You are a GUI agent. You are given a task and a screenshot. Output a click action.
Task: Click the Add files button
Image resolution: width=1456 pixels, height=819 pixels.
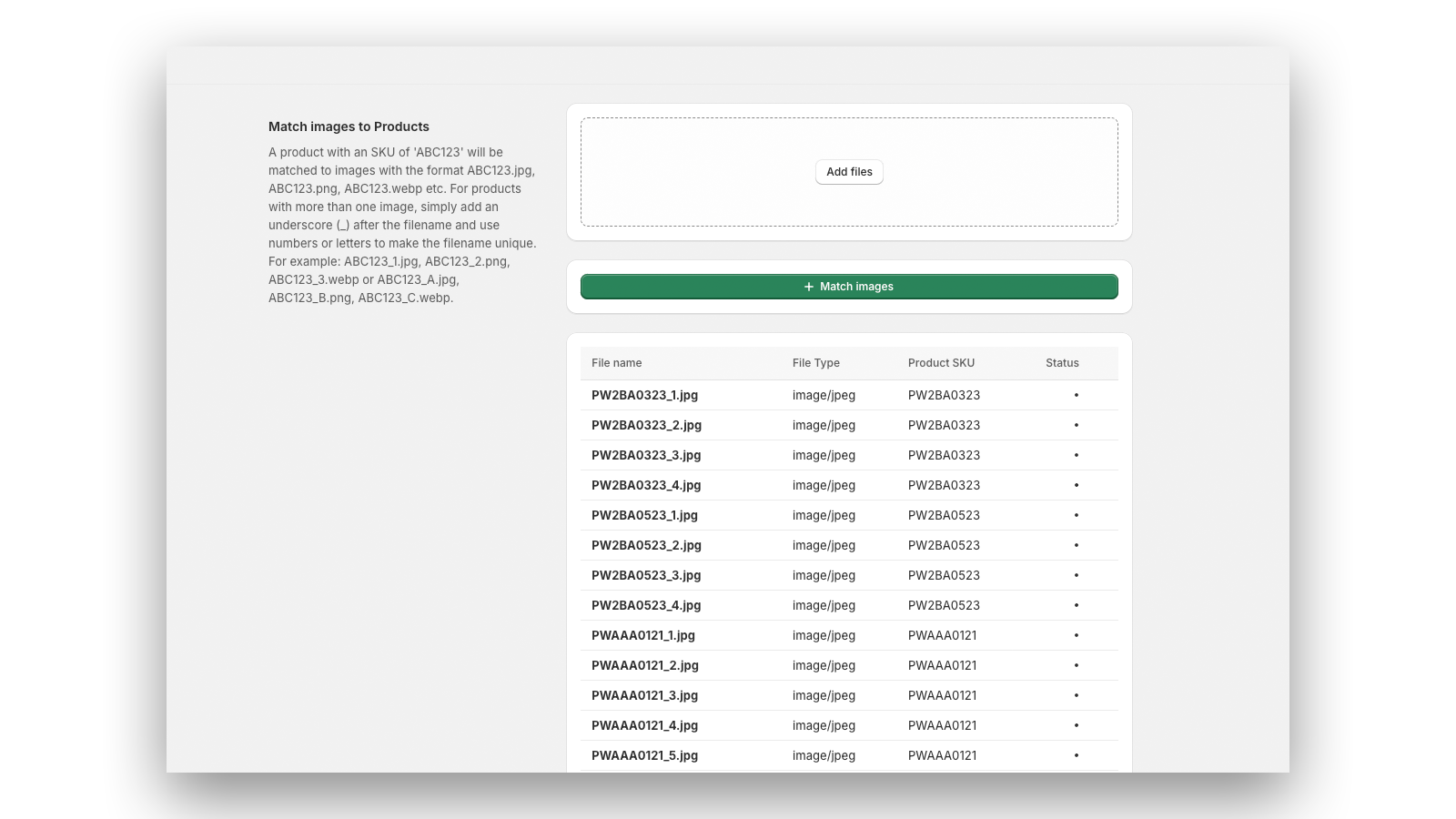(848, 171)
